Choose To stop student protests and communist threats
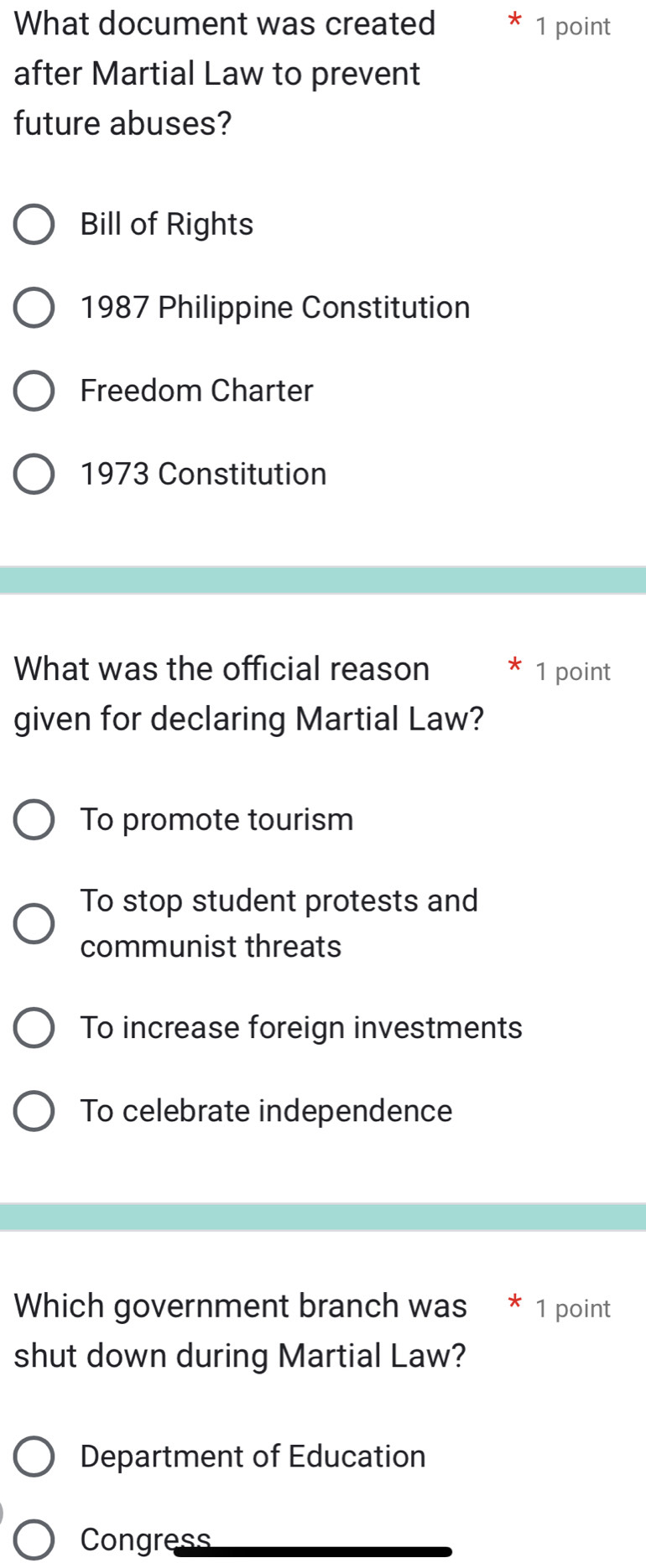 point(34,923)
